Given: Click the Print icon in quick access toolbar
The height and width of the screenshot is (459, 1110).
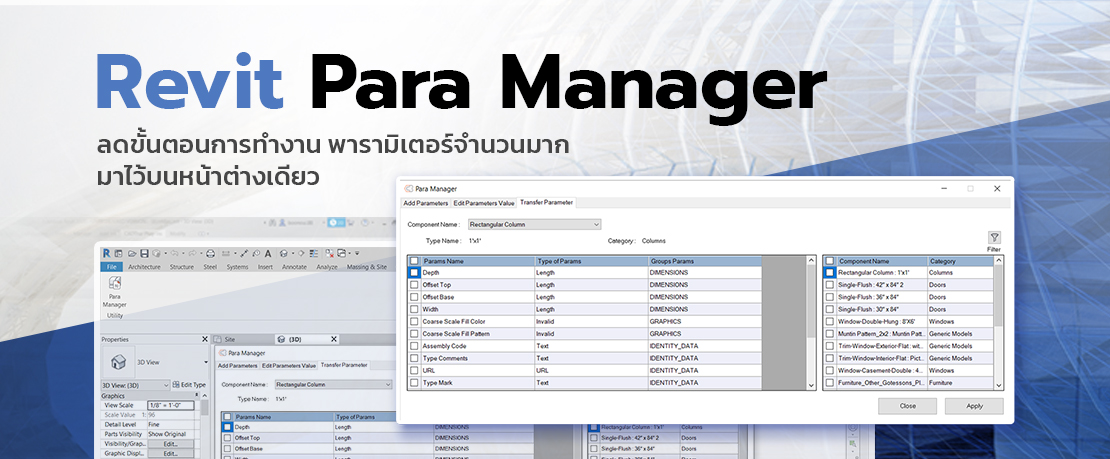Looking at the screenshot, I should pyautogui.click(x=210, y=254).
